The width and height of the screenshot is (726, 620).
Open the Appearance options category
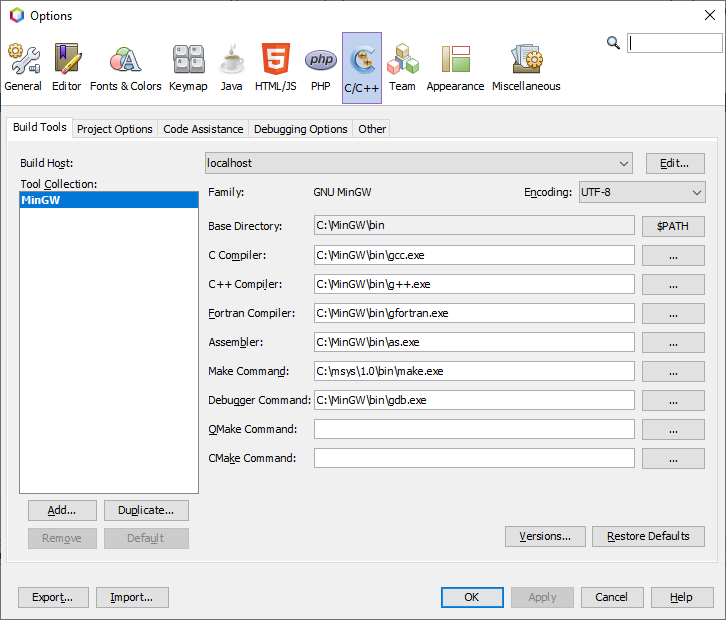[x=455, y=68]
